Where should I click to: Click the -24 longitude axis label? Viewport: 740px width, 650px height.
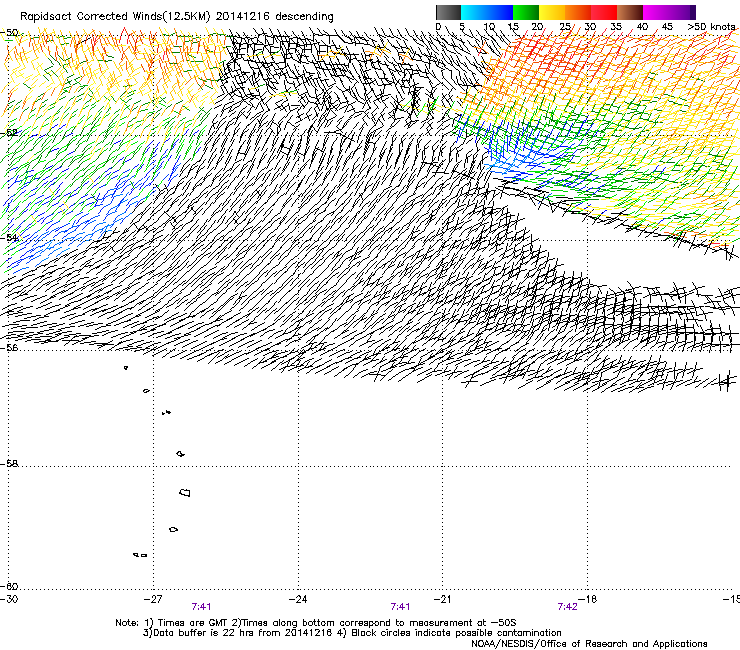[298, 599]
